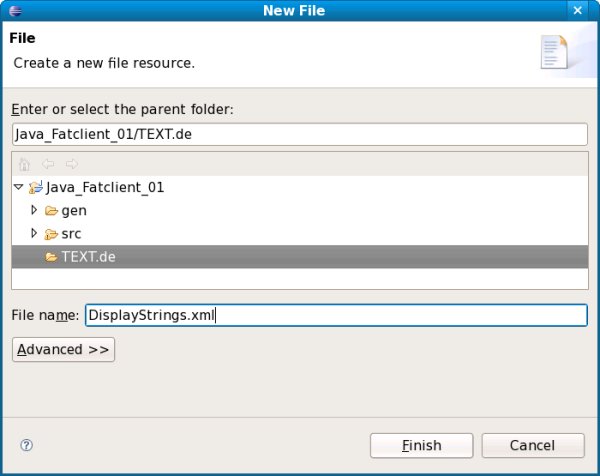Image resolution: width=600 pixels, height=476 pixels.
Task: Expand the gen folder
Action: tap(34, 210)
